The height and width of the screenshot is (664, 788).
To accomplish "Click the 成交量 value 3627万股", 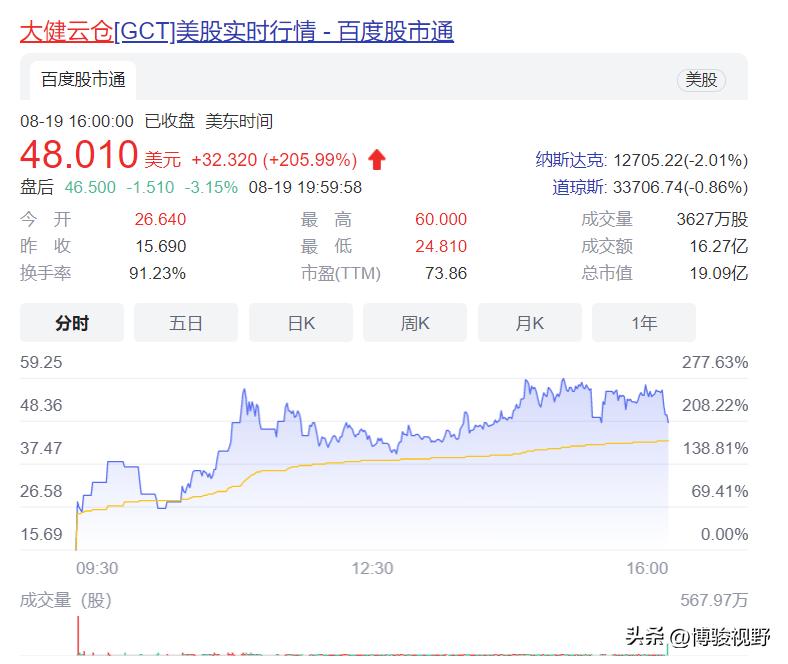I will (x=712, y=219).
